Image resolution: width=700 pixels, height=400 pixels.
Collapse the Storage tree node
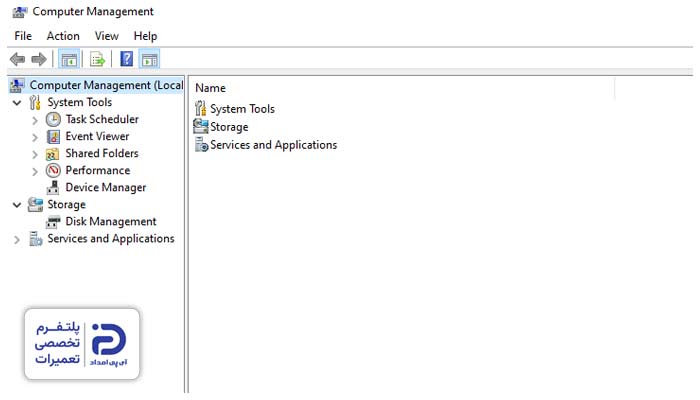point(16,205)
